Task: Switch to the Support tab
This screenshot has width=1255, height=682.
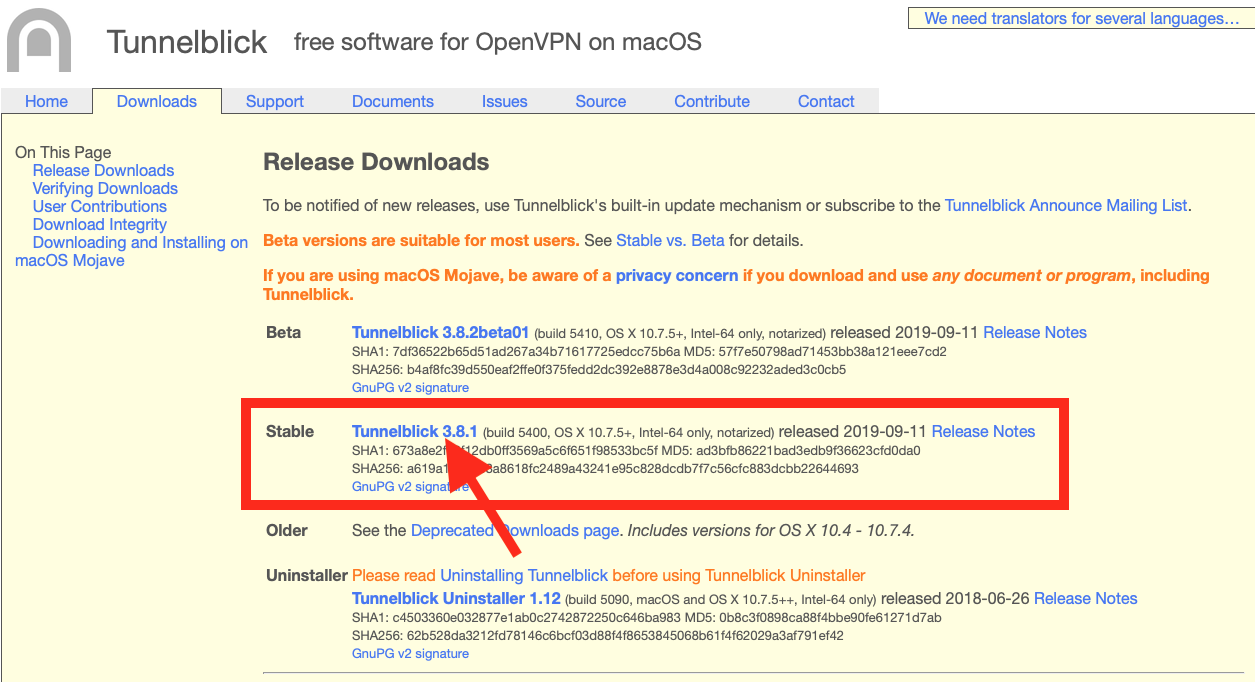Action: coord(275,101)
